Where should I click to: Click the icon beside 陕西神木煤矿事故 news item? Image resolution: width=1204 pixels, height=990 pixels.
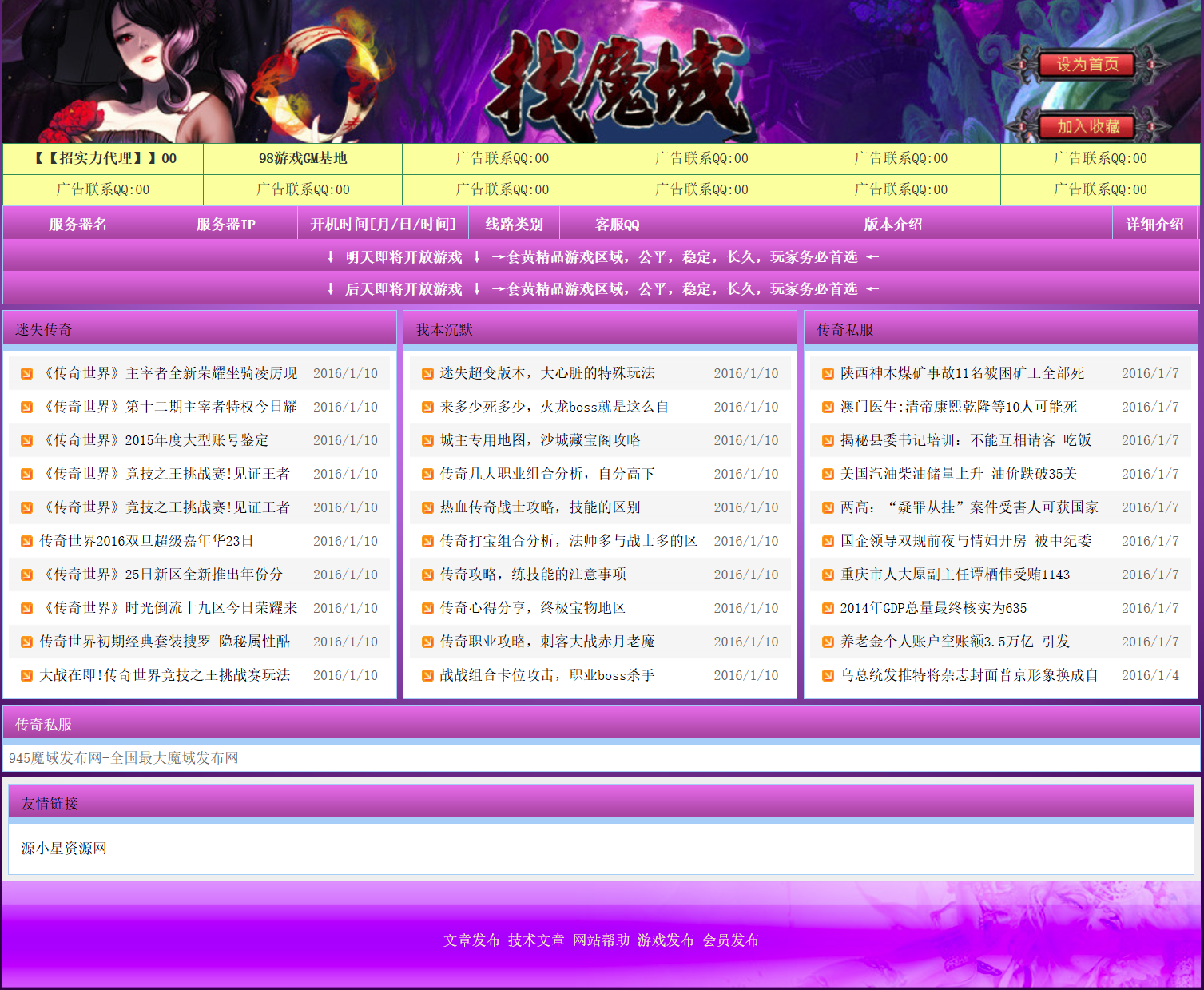pos(827,372)
